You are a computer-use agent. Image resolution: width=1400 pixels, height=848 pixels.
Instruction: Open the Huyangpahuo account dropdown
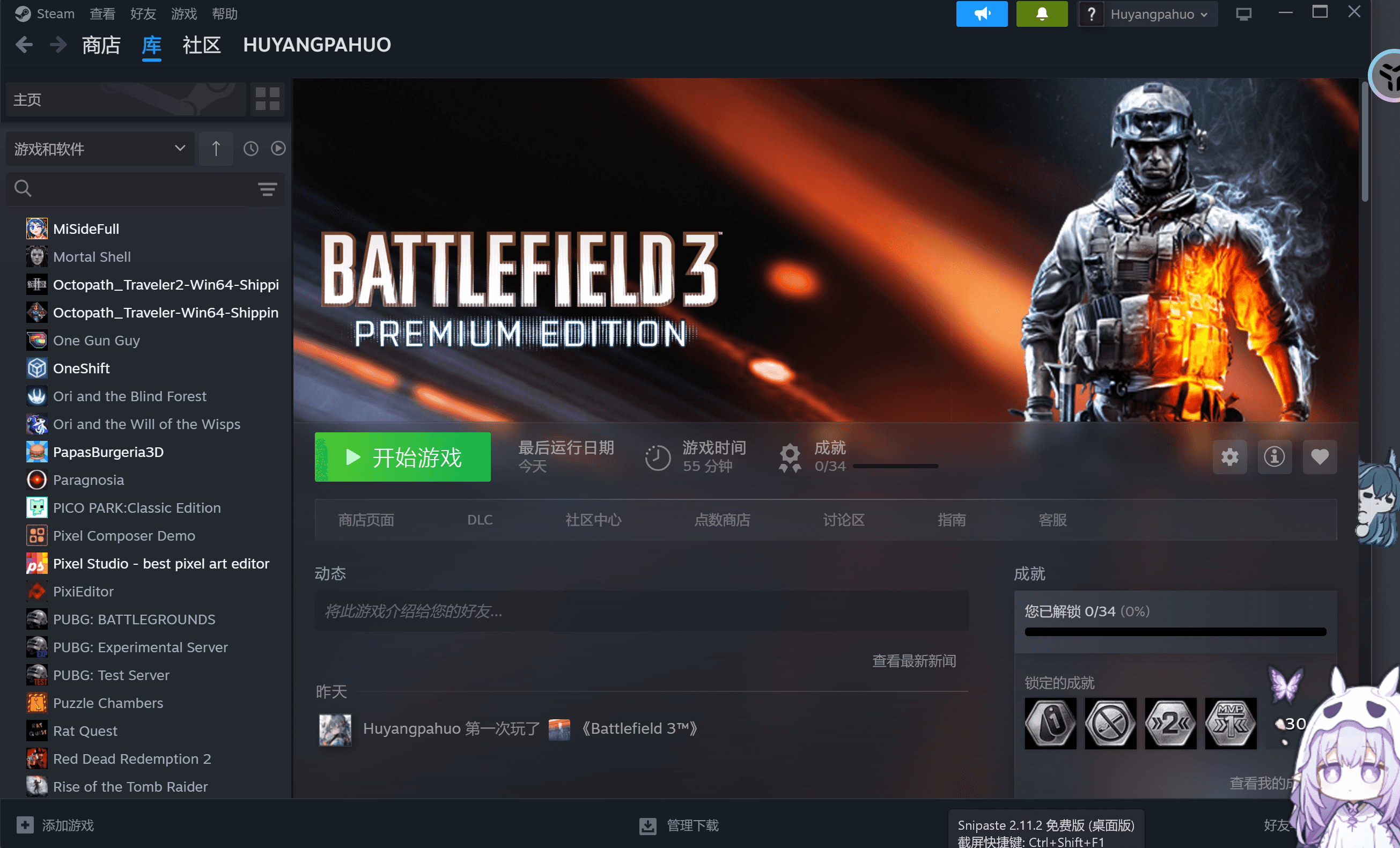coord(1158,14)
